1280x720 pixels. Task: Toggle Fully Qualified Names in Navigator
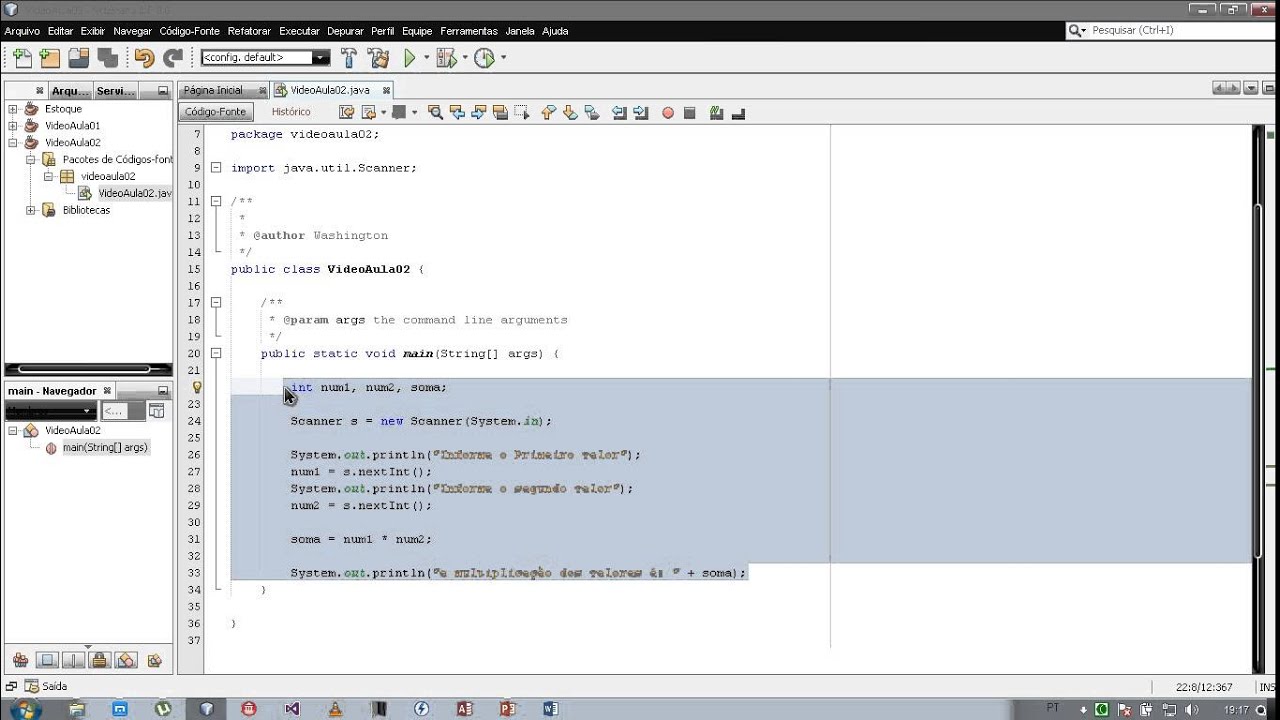click(x=154, y=660)
